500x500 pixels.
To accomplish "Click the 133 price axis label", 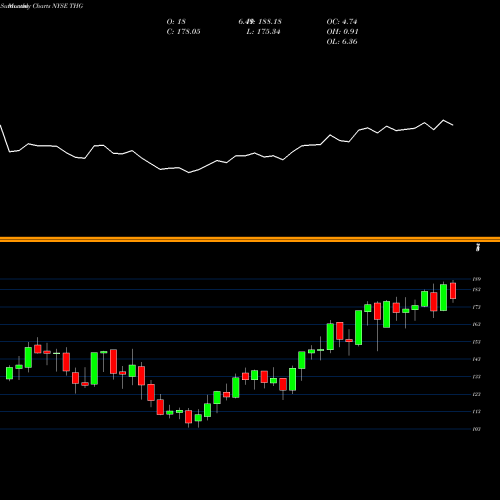I will 477,377.
